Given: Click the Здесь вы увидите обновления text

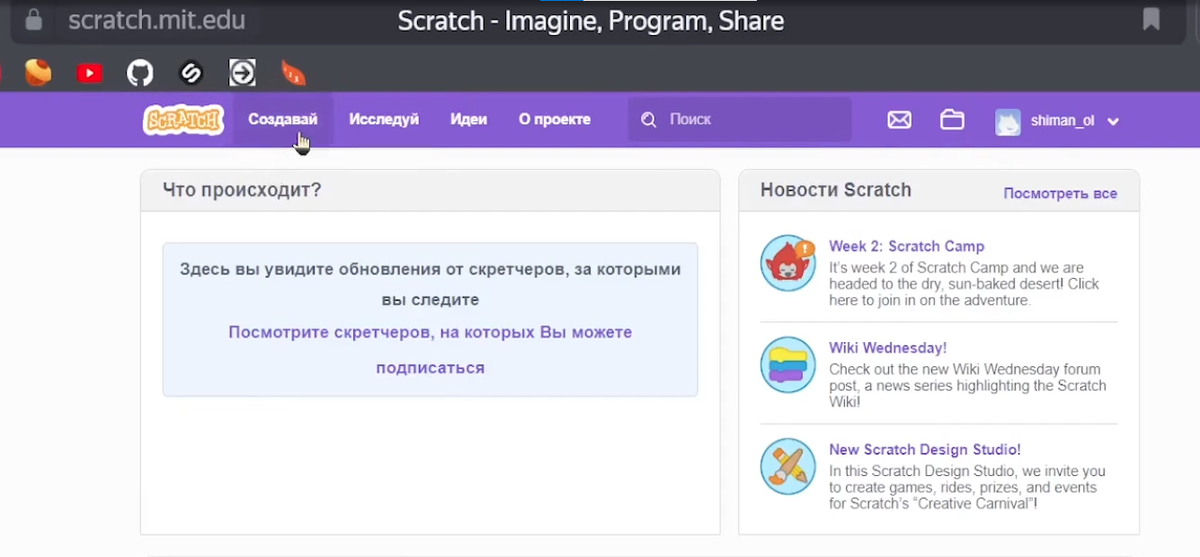Looking at the screenshot, I should (430, 284).
